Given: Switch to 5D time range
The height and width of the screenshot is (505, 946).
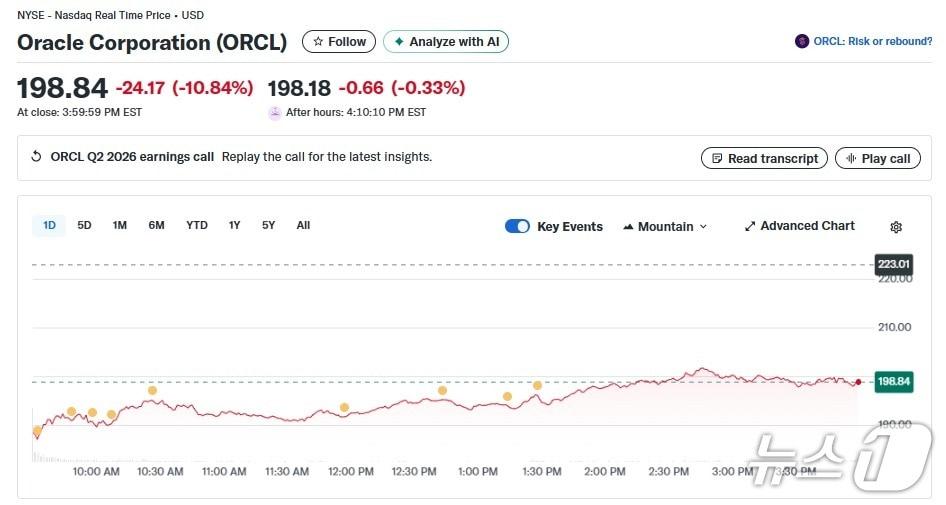Looking at the screenshot, I should coord(84,225).
